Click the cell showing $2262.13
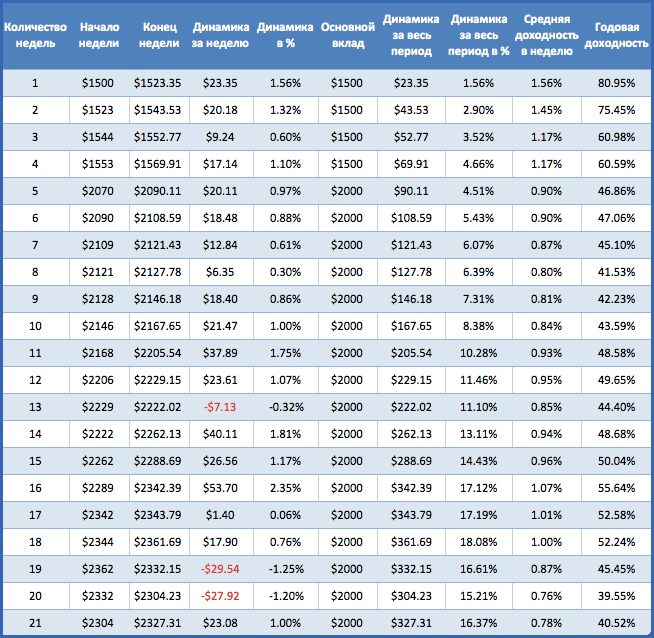This screenshot has height=638, width=654. 158,434
